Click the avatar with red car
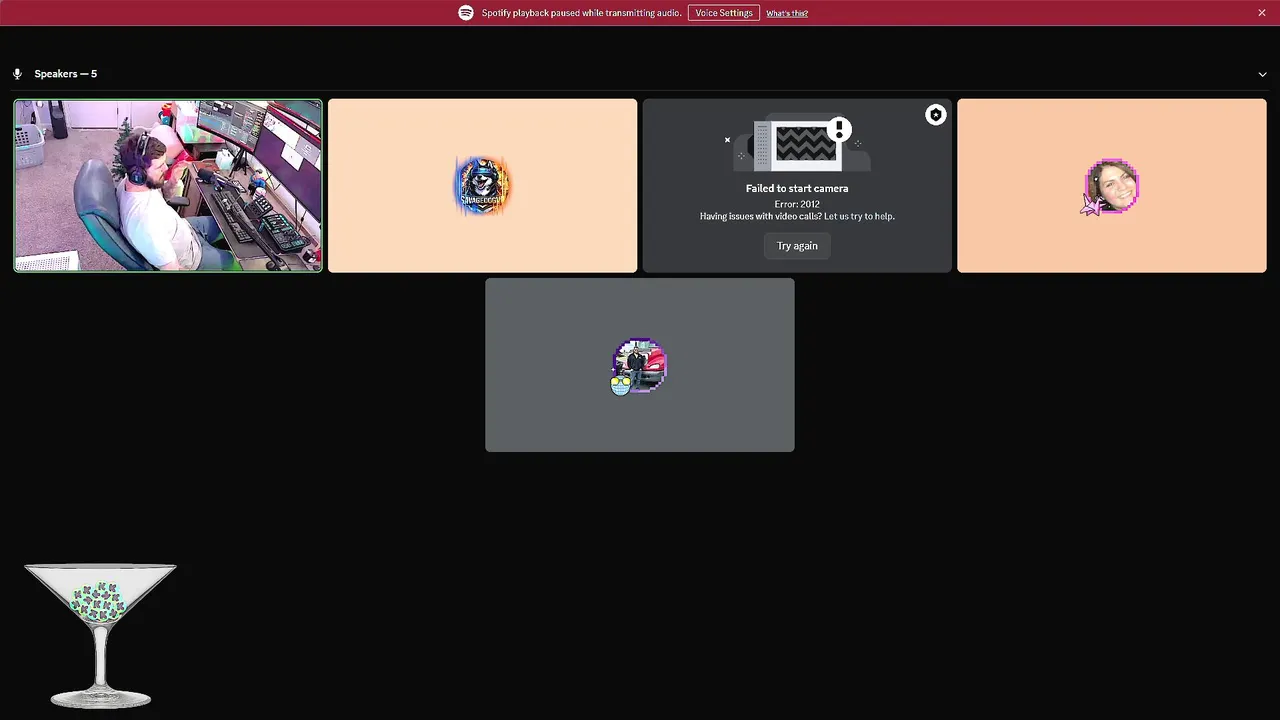This screenshot has height=720, width=1280. (639, 366)
